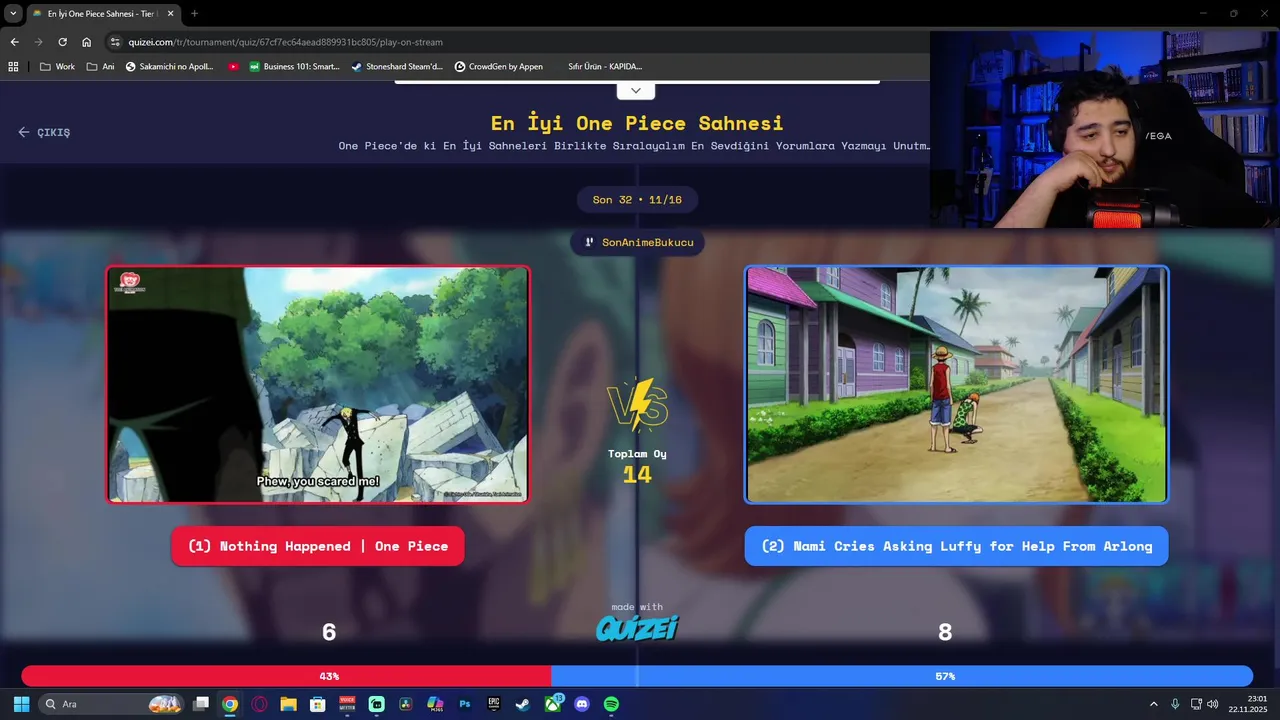The width and height of the screenshot is (1280, 720).
Task: Vote for (1) Nothing Happened | One Piece
Action: [318, 546]
